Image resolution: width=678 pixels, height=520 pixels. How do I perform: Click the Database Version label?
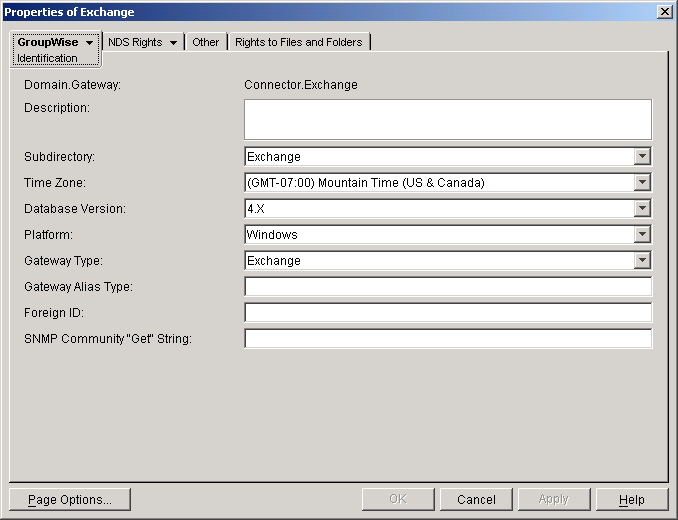click(75, 208)
